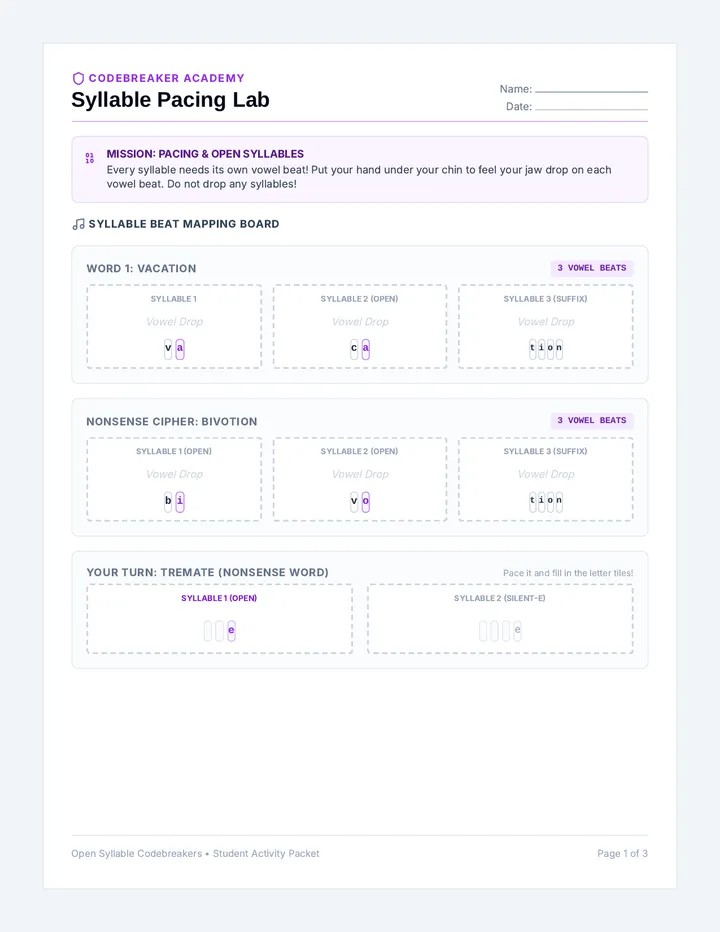Image resolution: width=720 pixels, height=932 pixels.
Task: Click the Date input line
Action: 591,109
